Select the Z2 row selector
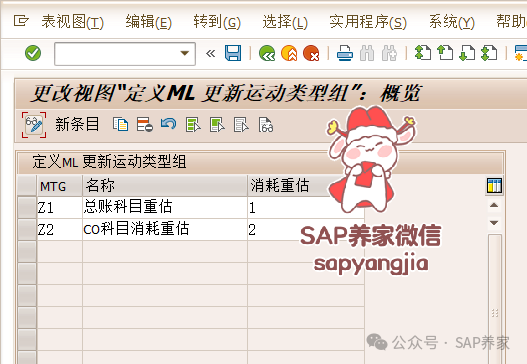 [27, 230]
